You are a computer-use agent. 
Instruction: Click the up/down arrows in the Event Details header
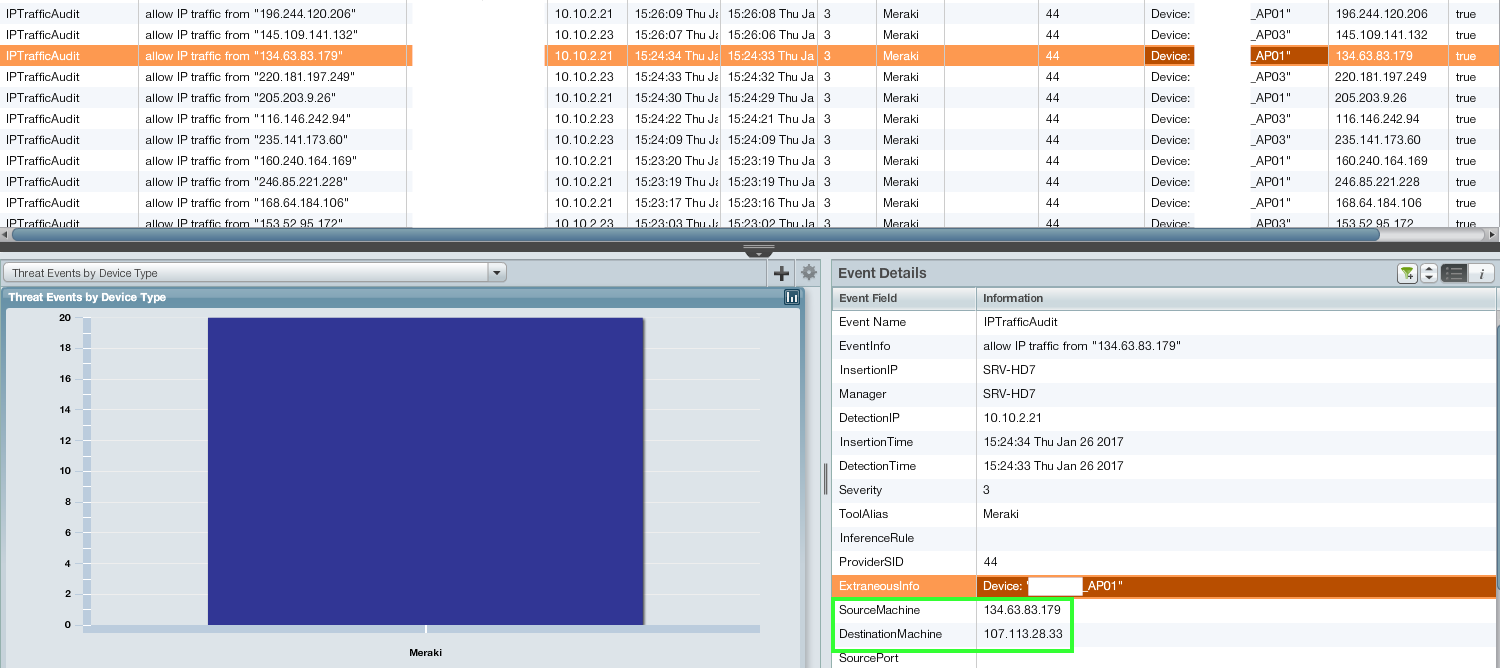(1429, 273)
